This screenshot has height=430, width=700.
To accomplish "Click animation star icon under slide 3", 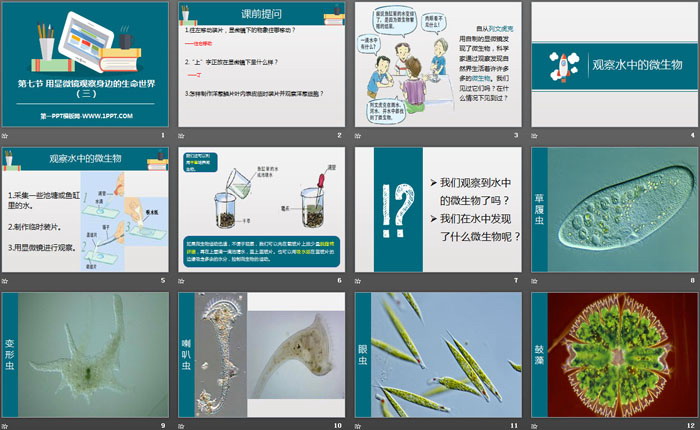I will (358, 135).
